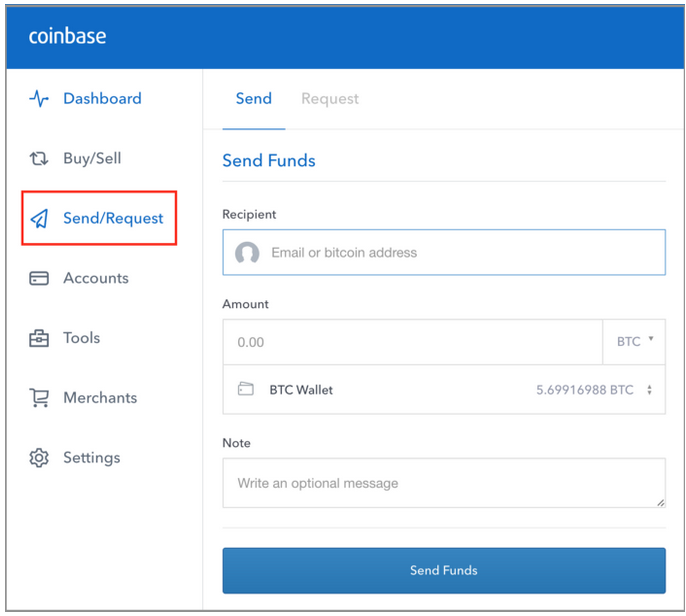Click the Buy/Sell arrows icon
This screenshot has width=686, height=616.
pyautogui.click(x=39, y=159)
